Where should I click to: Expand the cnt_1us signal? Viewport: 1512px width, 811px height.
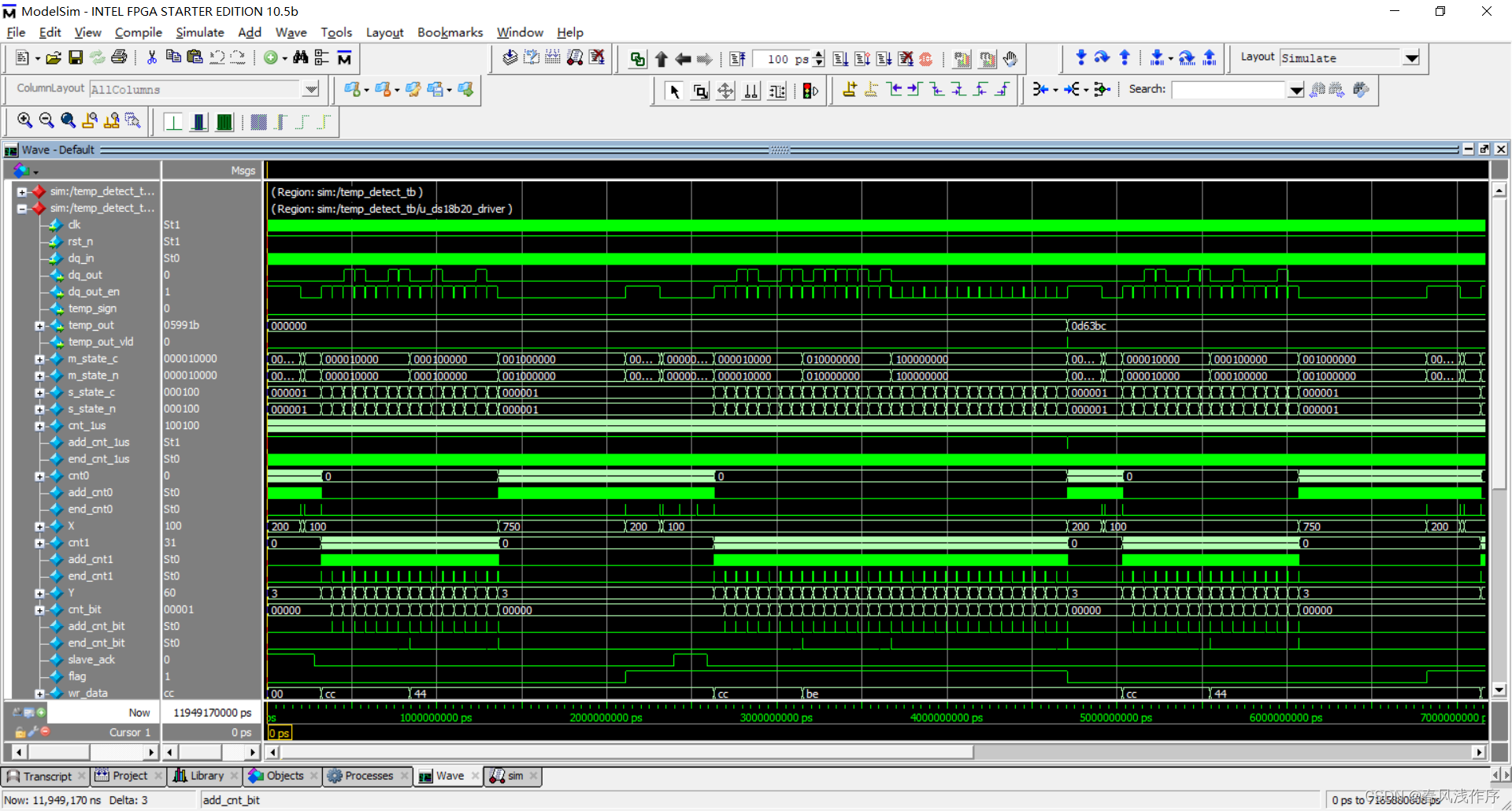click(39, 426)
